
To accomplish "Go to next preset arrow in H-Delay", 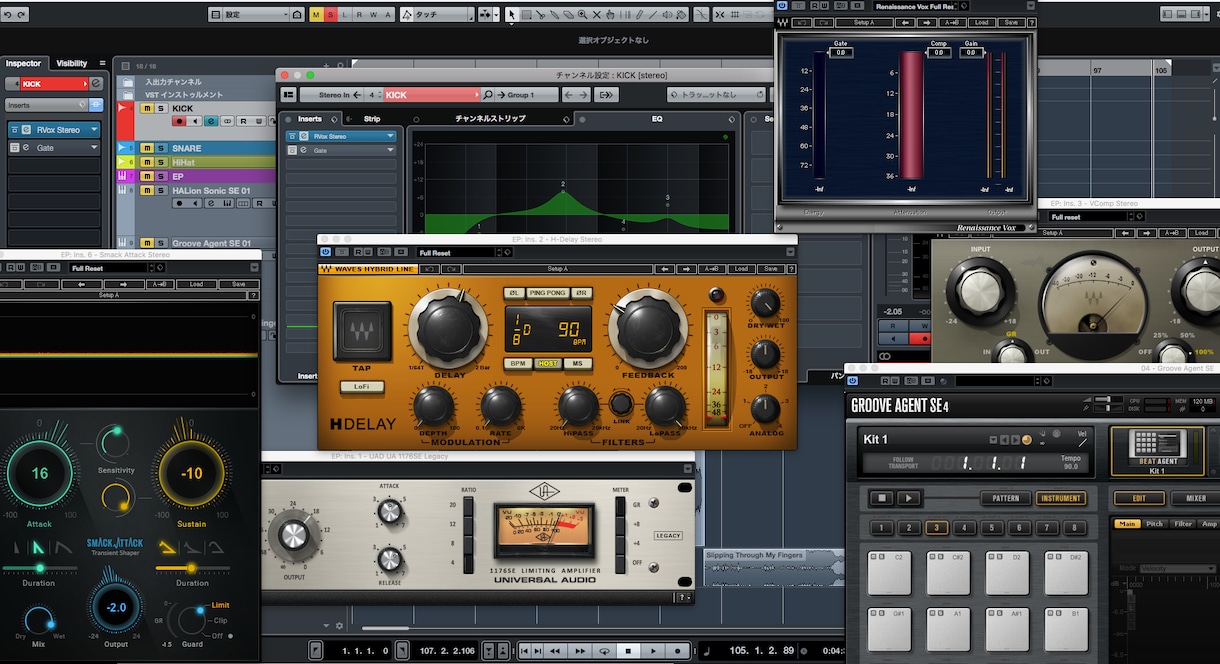I will click(686, 269).
